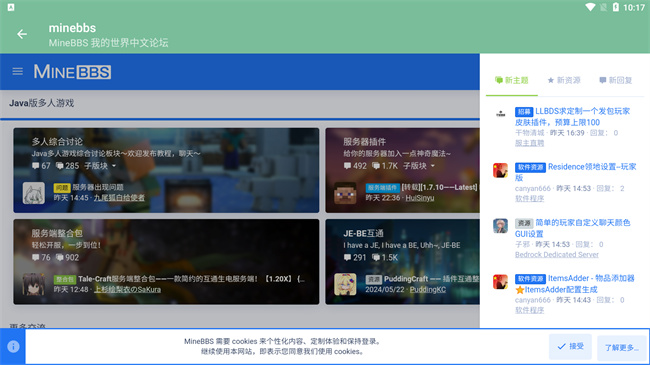This screenshot has width=650, height=365.
Task: Open 服务器插件 forum
Action: 364,141
